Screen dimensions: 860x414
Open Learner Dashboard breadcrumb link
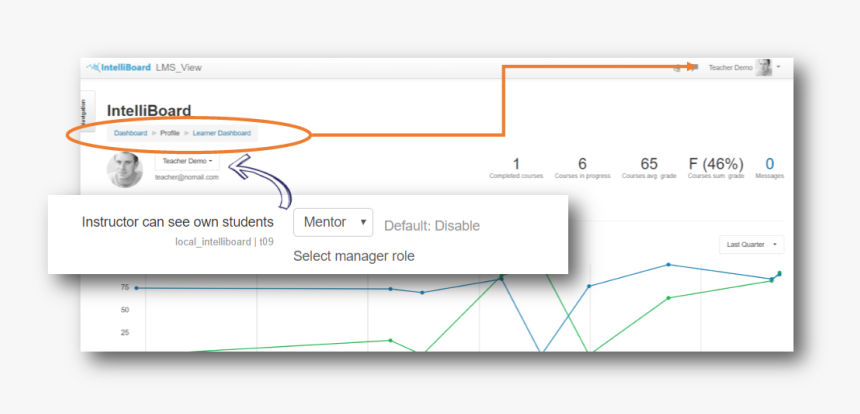pyautogui.click(x=222, y=133)
